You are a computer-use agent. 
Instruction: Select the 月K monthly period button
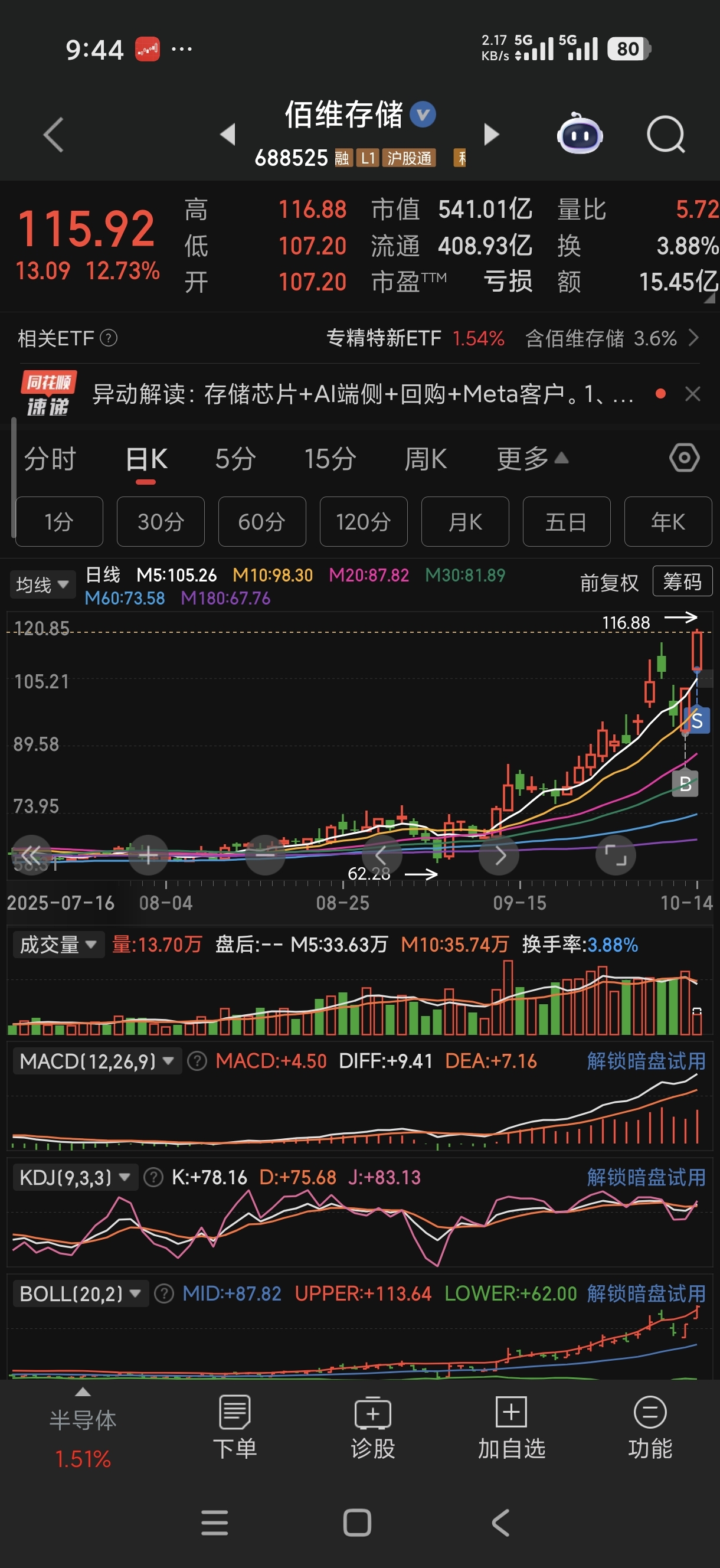tap(465, 522)
